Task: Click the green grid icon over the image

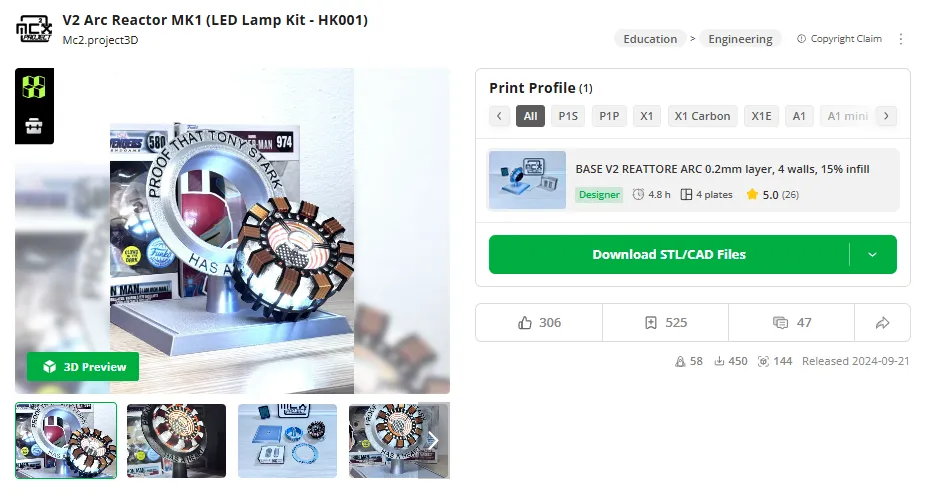Action: [34, 87]
